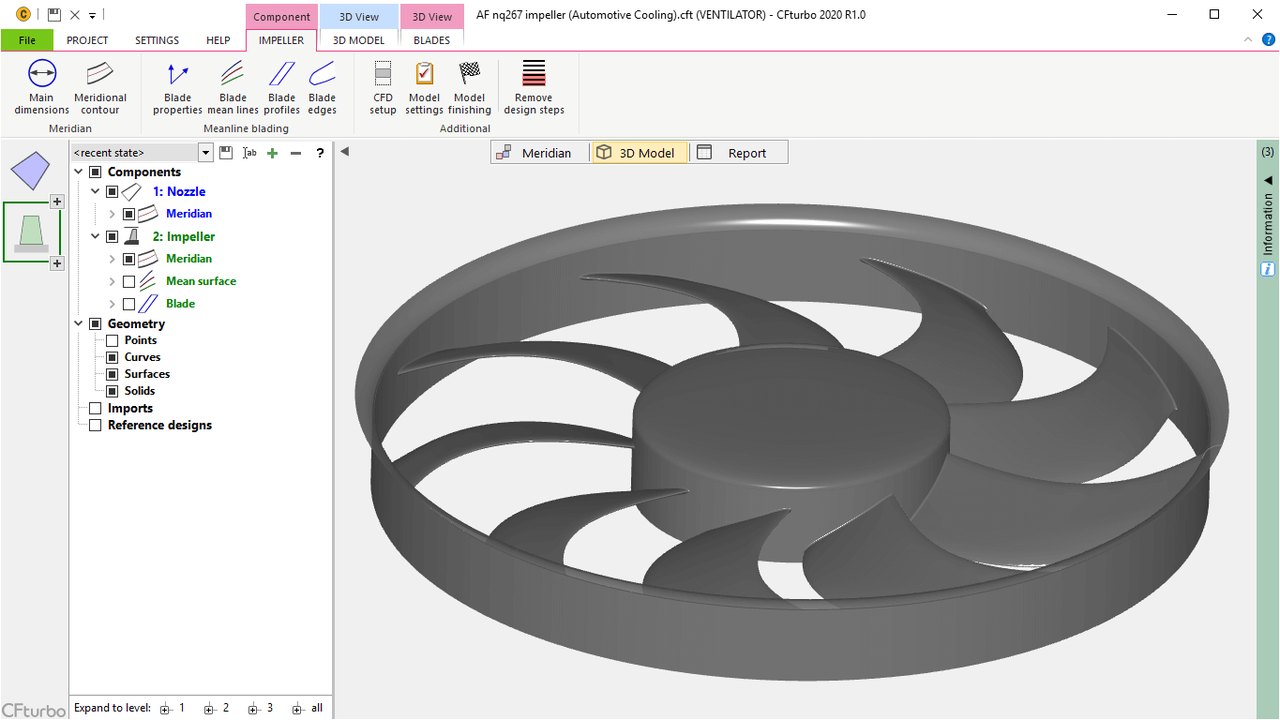Enable the Reference designs checkbox
The image size is (1280, 720).
click(95, 426)
